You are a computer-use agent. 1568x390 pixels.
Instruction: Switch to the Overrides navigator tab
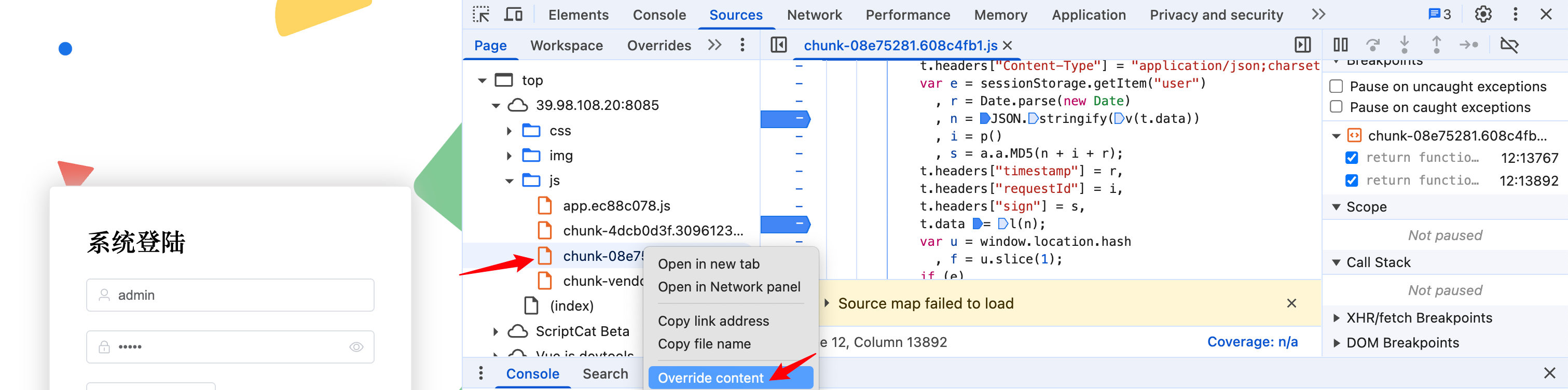(658, 46)
